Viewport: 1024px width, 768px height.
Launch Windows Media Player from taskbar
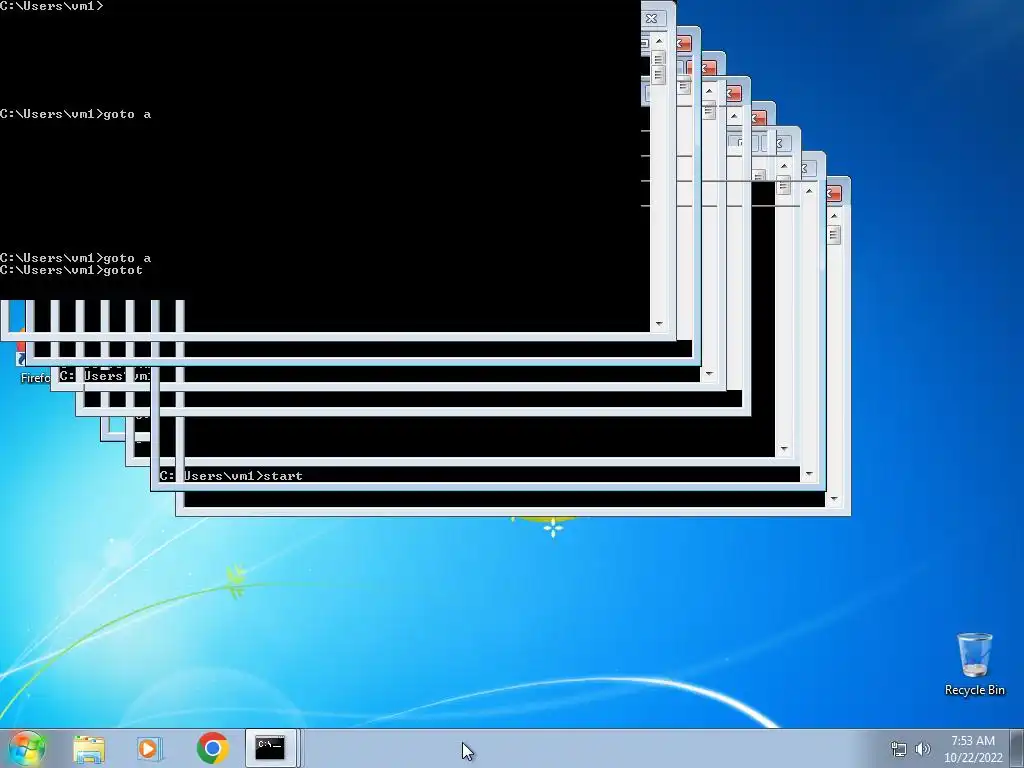pos(150,748)
